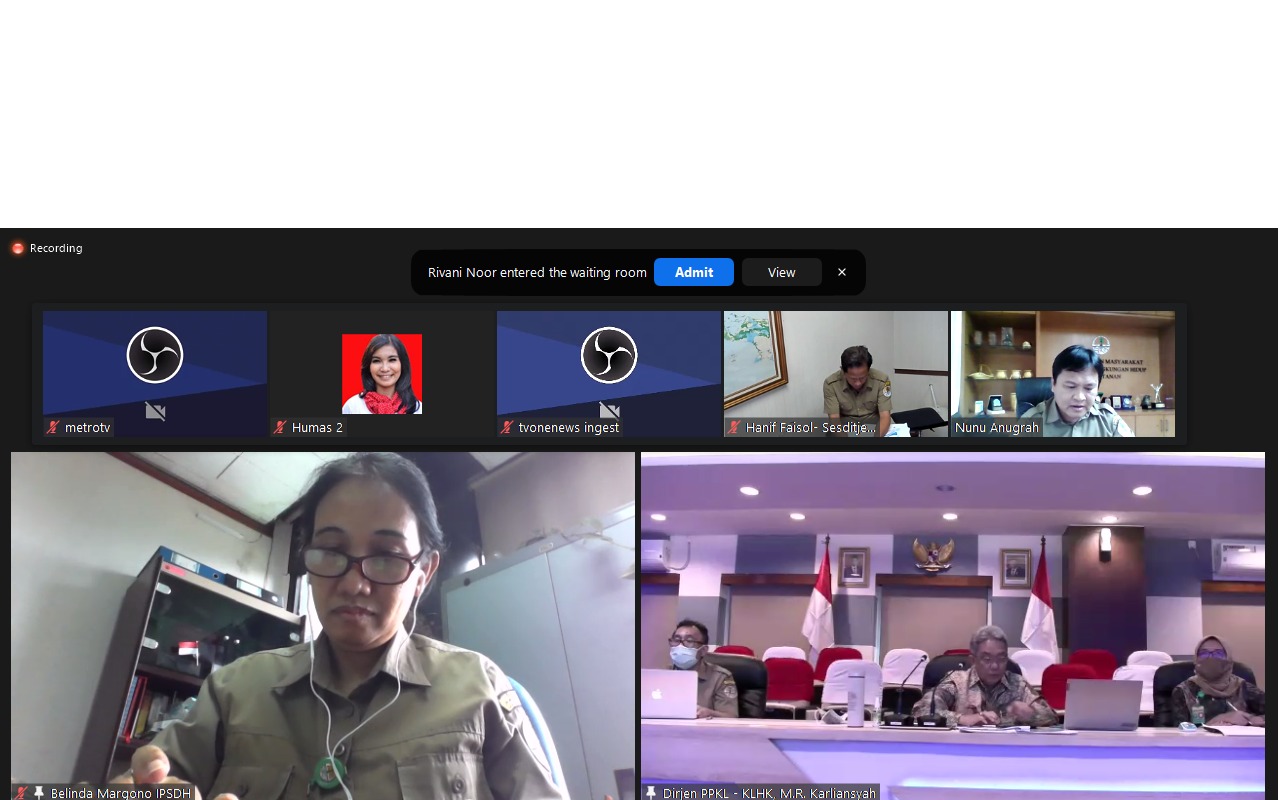The height and width of the screenshot is (800, 1280).
Task: Select the Humas 2 profile picture thumbnail
Action: [x=382, y=373]
